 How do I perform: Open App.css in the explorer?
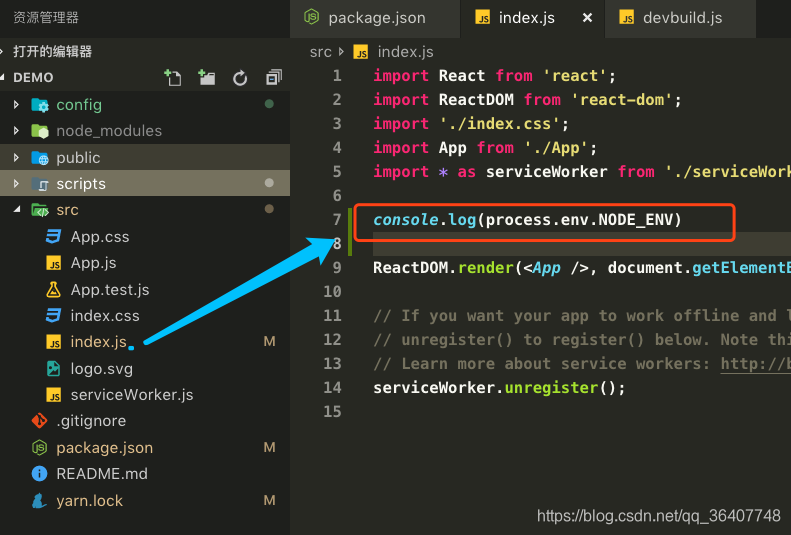pos(100,236)
